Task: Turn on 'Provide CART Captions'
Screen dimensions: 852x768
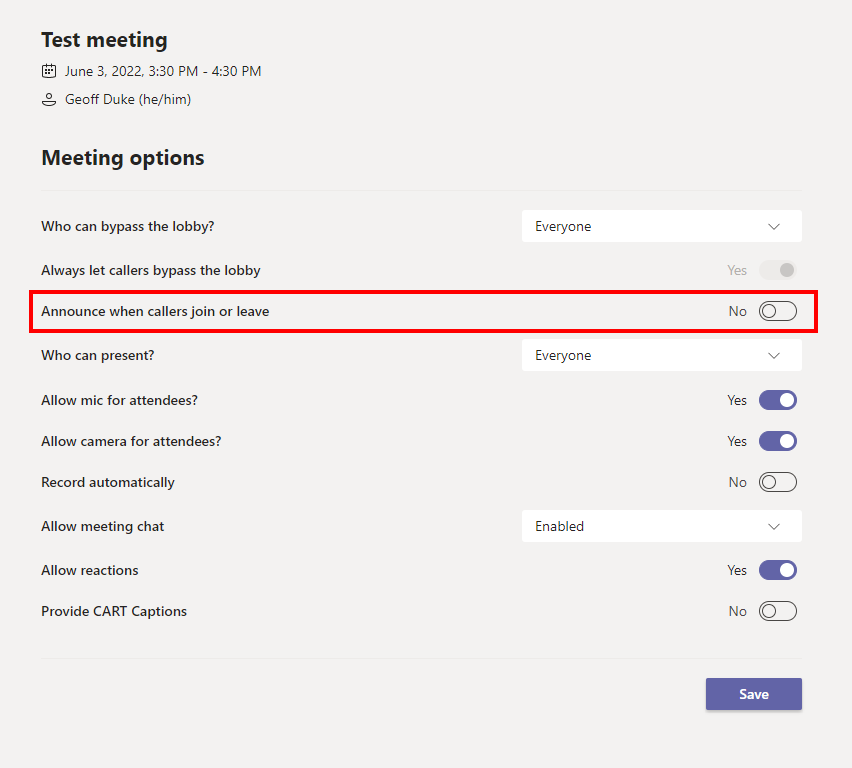Action: (x=777, y=611)
